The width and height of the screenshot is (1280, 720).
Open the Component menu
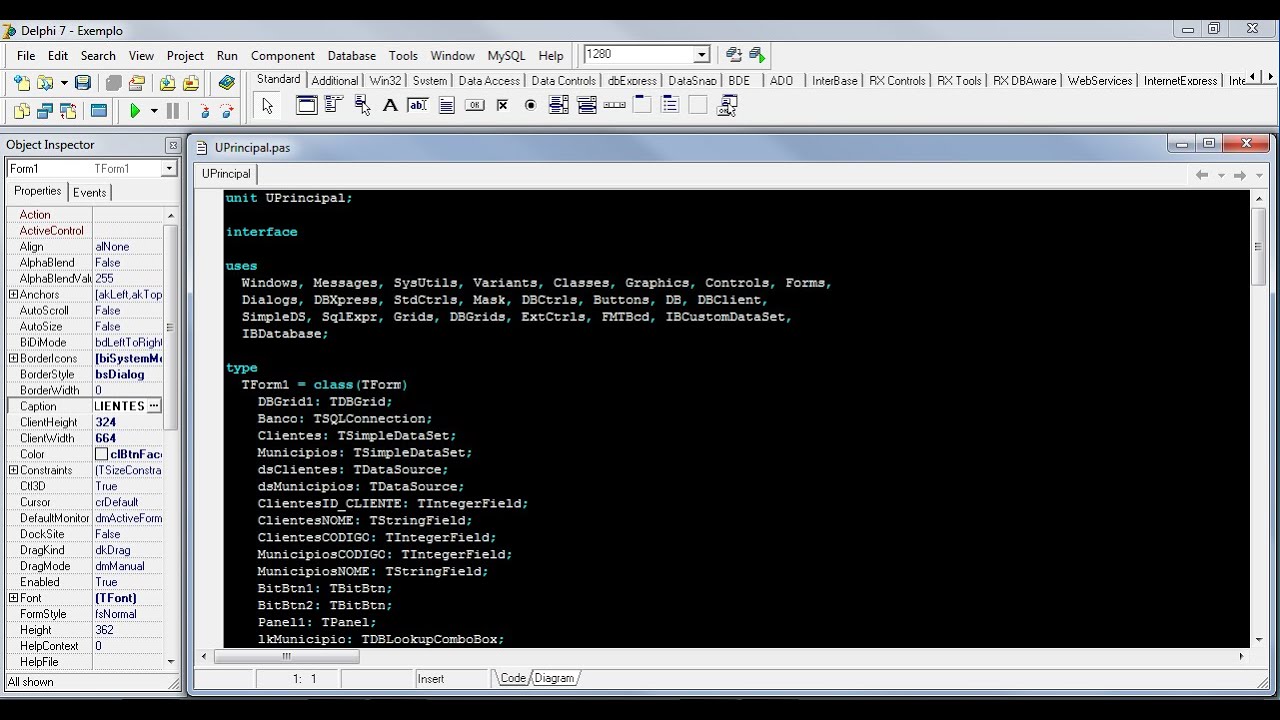point(283,56)
